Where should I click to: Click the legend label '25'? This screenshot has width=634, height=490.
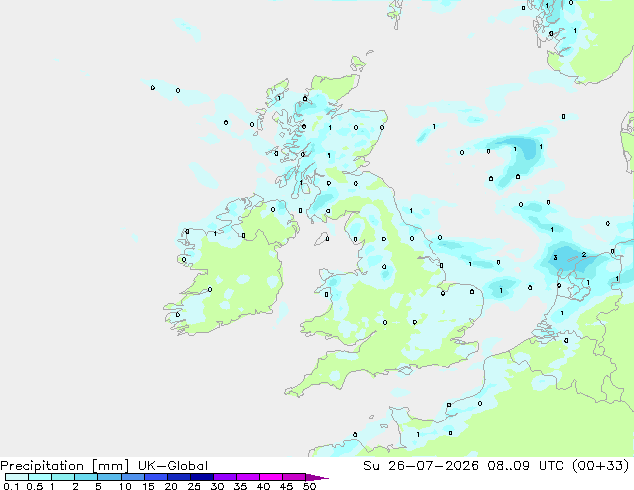pyautogui.click(x=194, y=486)
